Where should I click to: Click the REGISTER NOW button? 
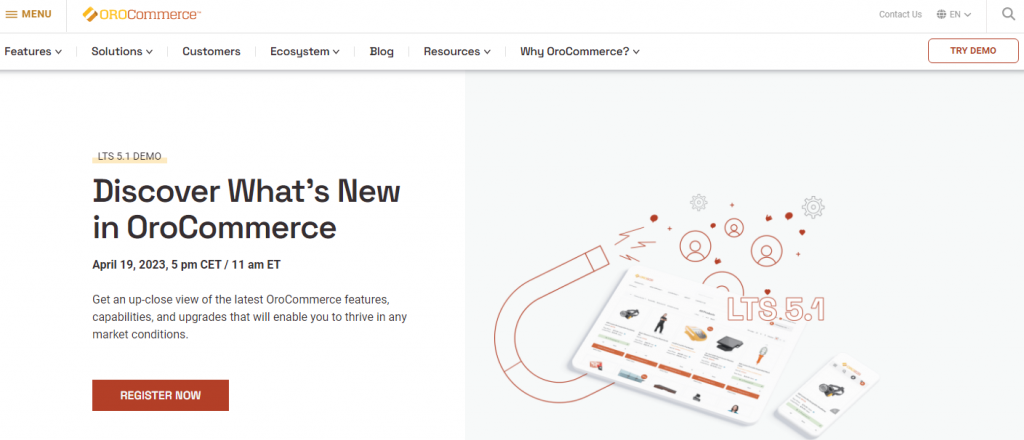coord(161,396)
